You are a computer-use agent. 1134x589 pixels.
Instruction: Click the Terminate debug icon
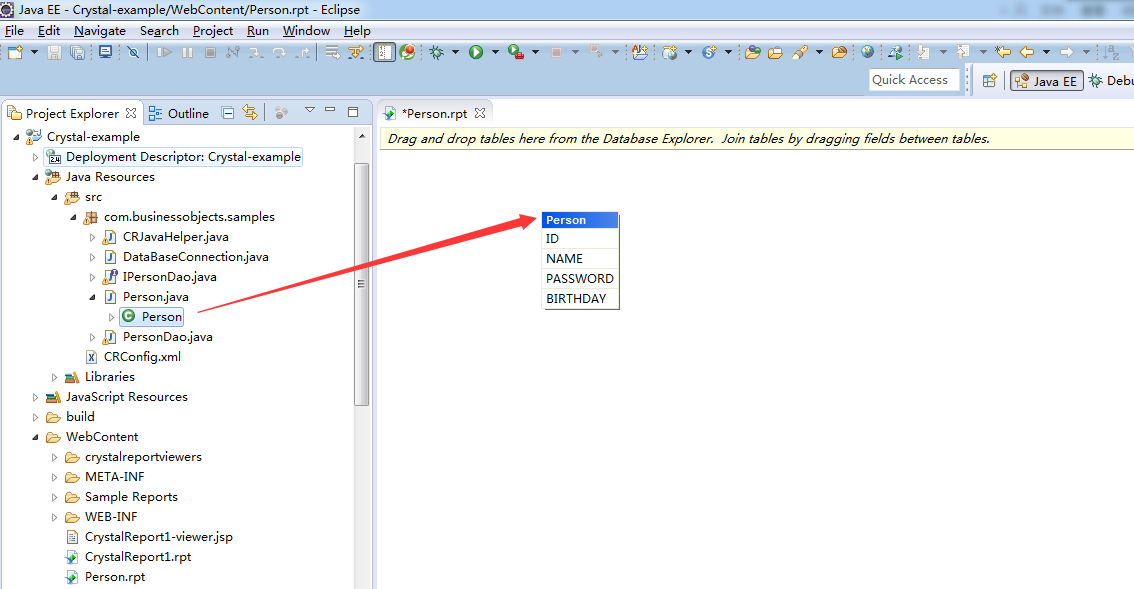point(210,52)
